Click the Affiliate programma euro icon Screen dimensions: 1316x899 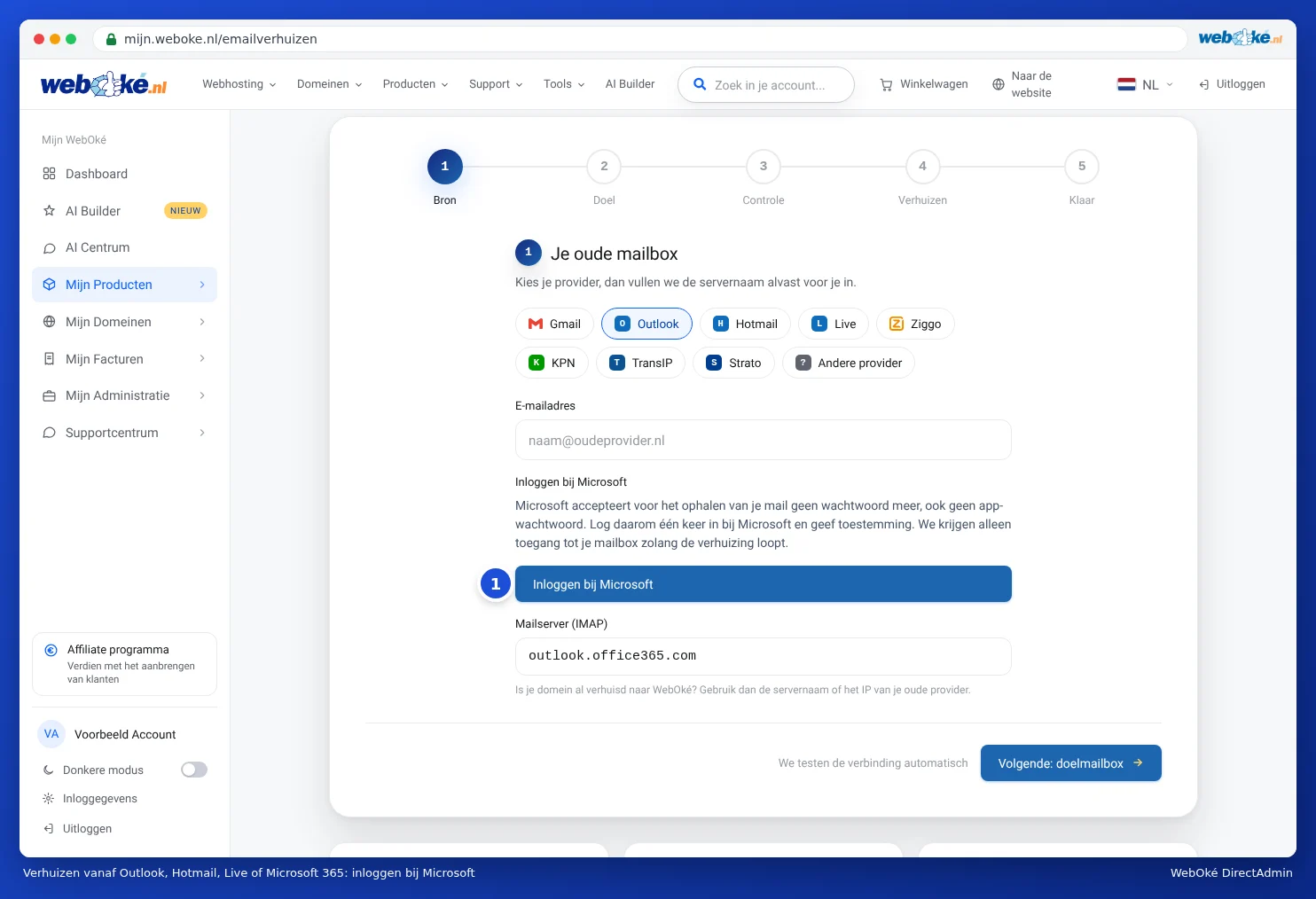pos(51,650)
